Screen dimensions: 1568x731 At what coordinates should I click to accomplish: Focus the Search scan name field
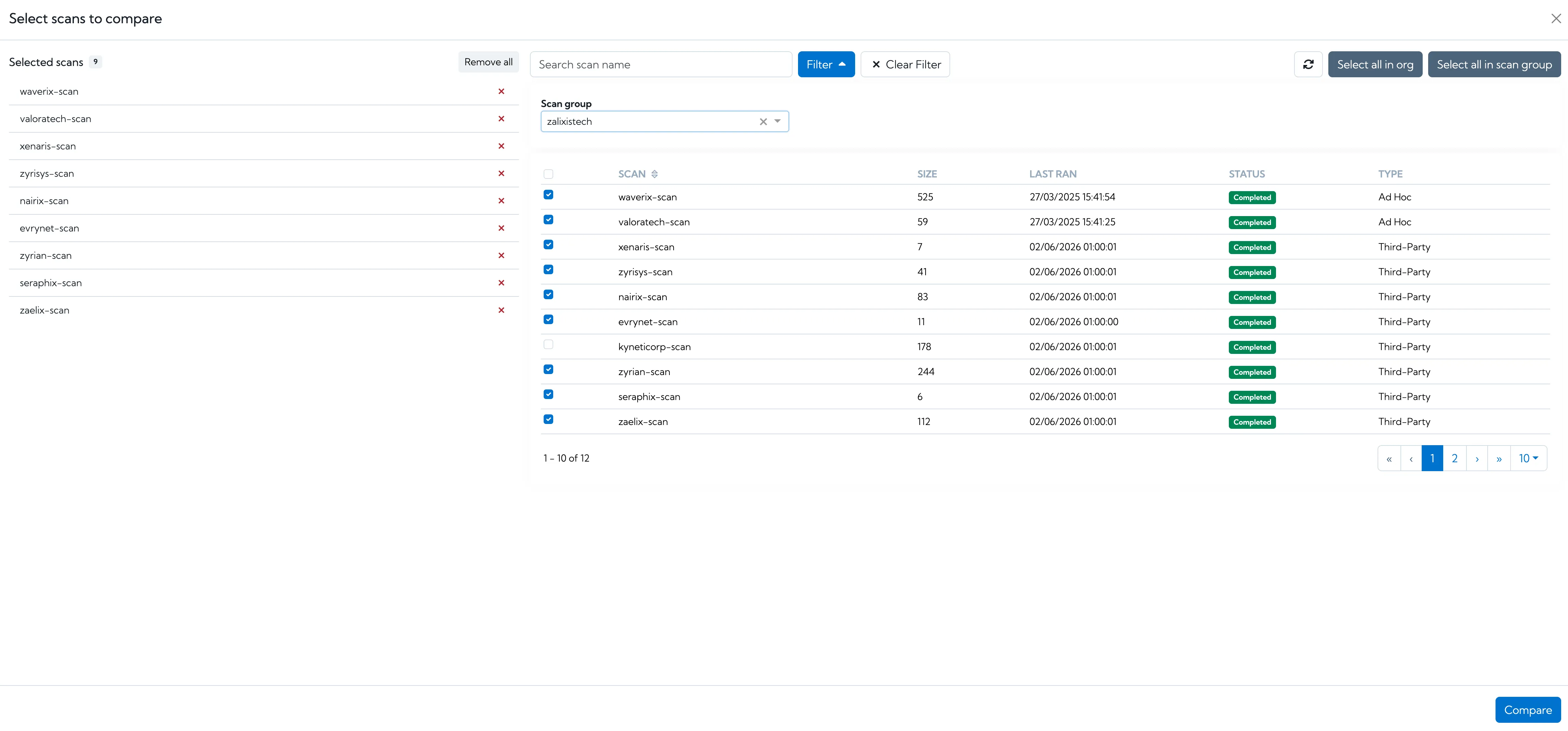661,65
